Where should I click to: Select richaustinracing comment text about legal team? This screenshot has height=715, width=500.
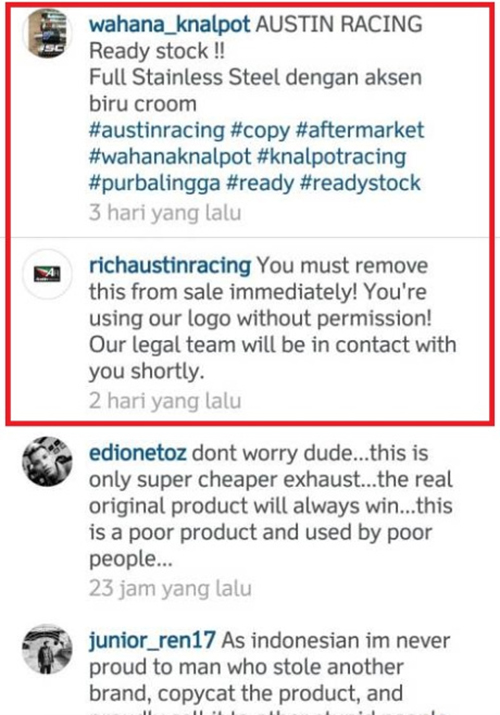click(273, 318)
